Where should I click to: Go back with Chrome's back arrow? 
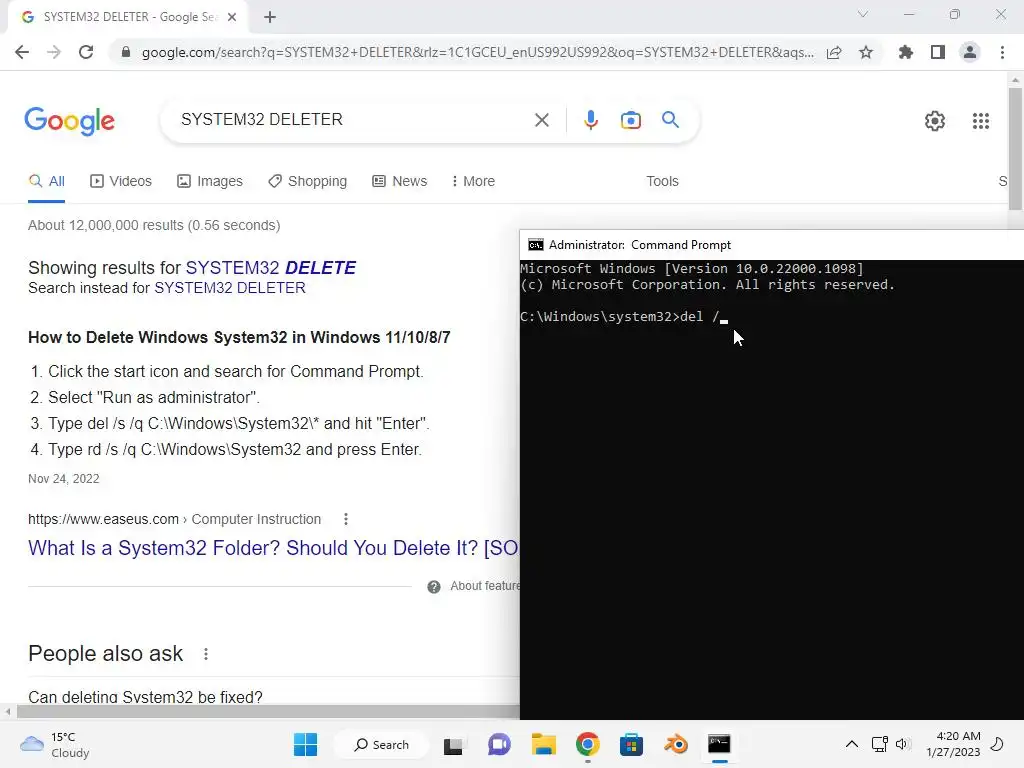coord(22,52)
